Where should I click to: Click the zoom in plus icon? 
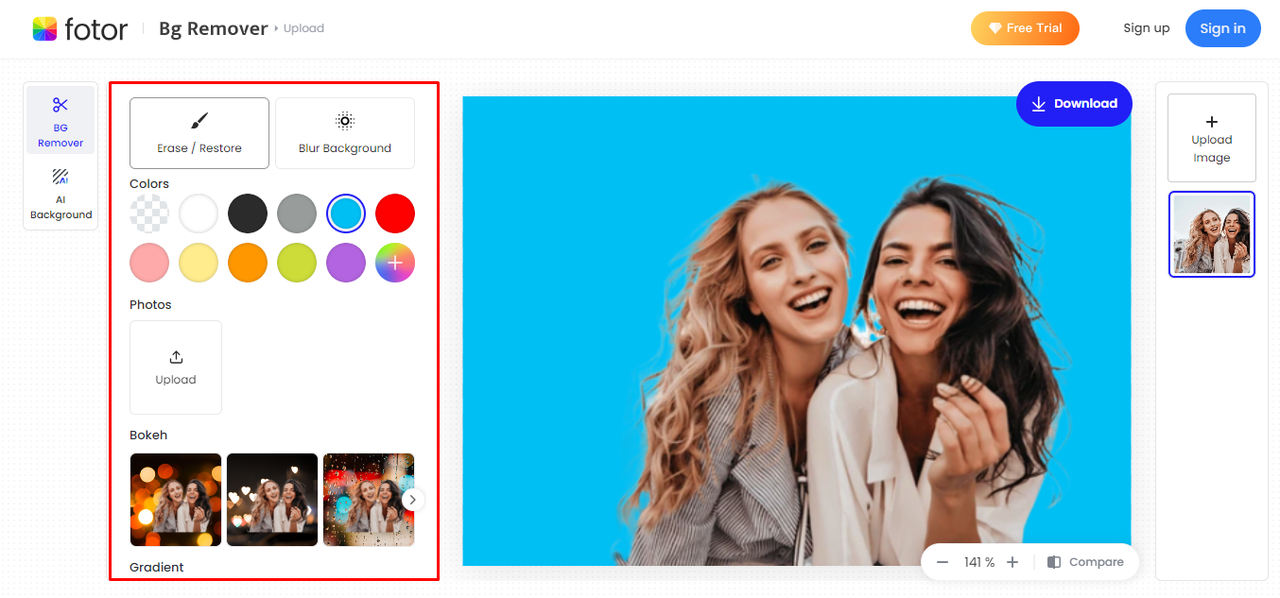pos(1012,562)
